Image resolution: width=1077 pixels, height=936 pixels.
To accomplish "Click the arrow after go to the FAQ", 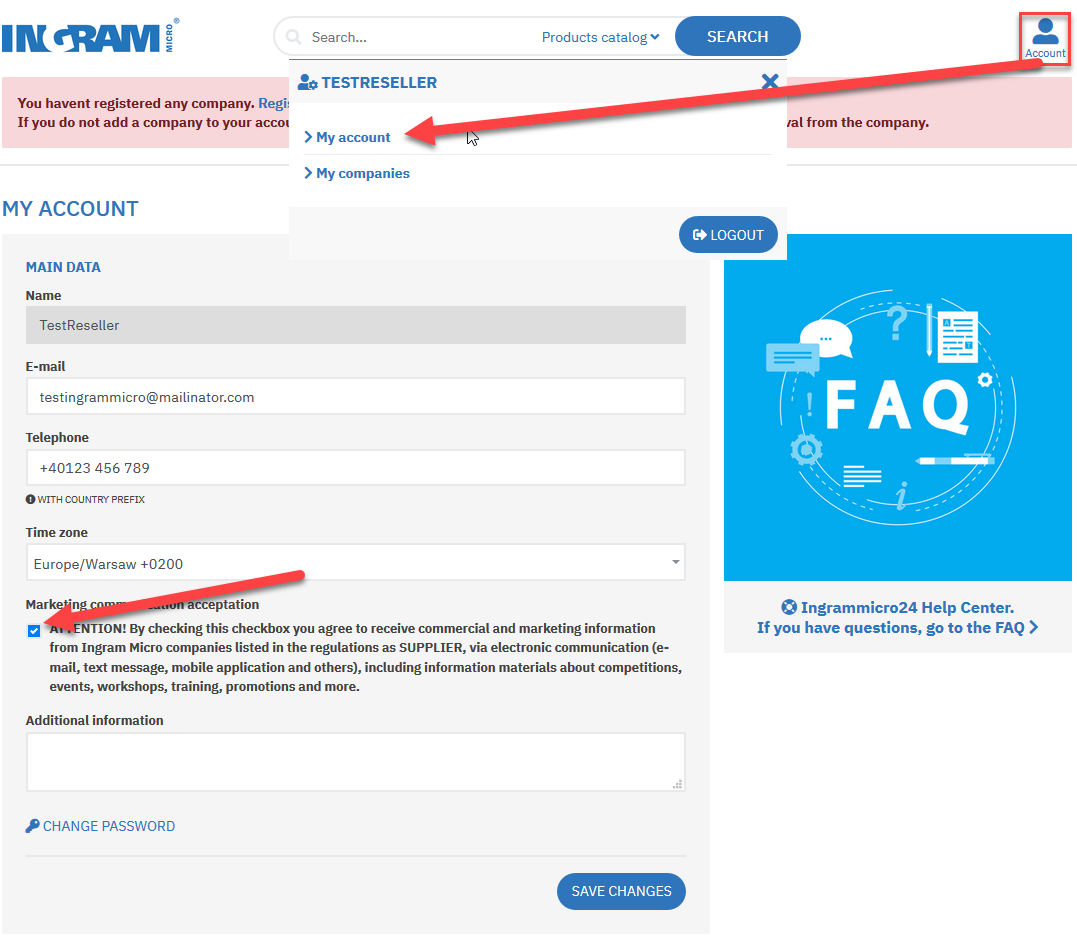I will click(x=1034, y=627).
